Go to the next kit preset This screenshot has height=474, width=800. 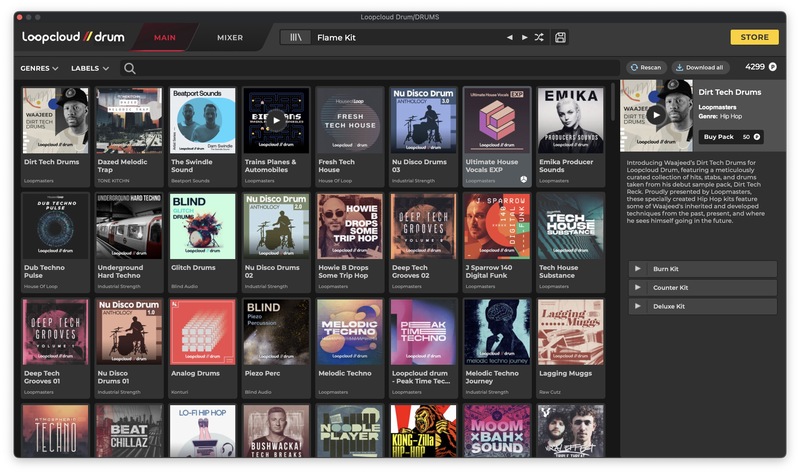click(x=524, y=37)
